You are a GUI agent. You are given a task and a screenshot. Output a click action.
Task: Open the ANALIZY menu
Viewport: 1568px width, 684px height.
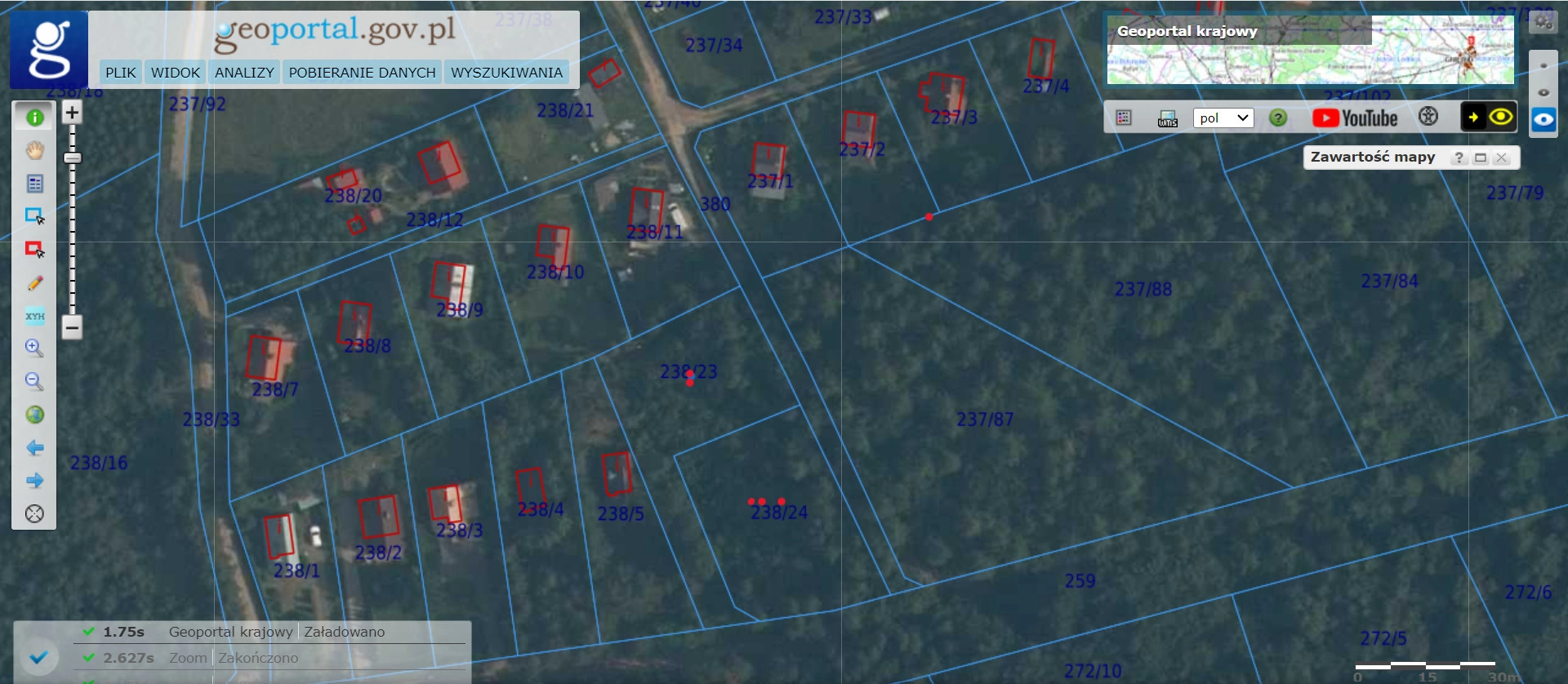click(244, 73)
